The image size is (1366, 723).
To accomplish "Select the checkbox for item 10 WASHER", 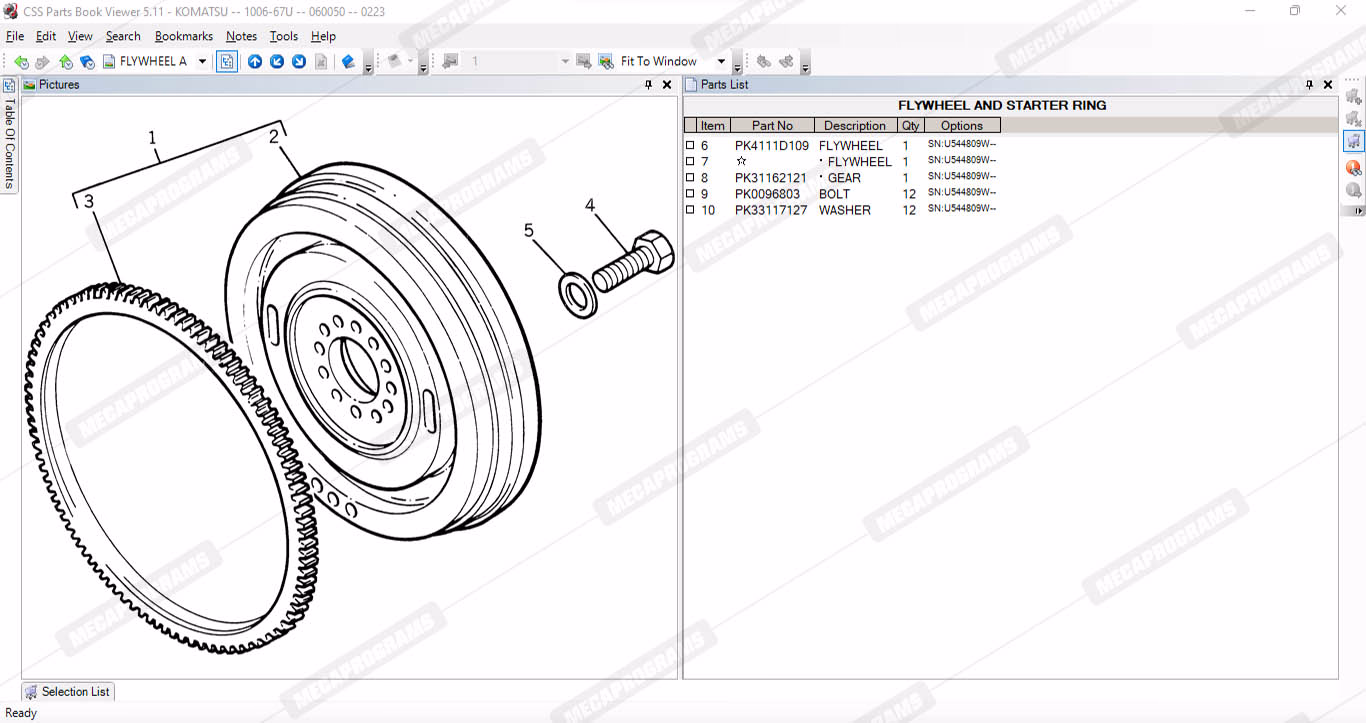I will pyautogui.click(x=690, y=210).
